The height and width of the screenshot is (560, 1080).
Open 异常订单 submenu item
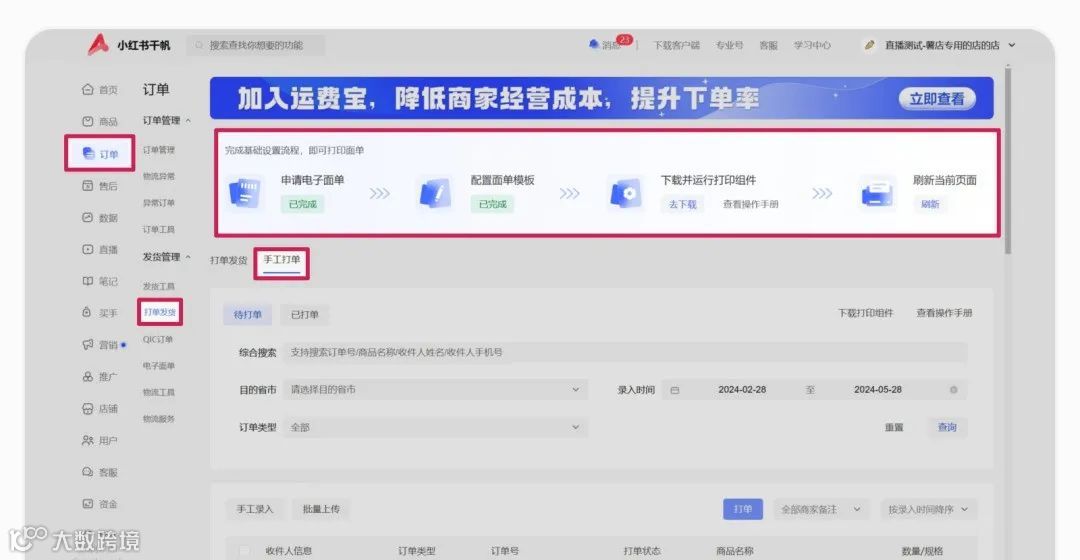pos(159,203)
